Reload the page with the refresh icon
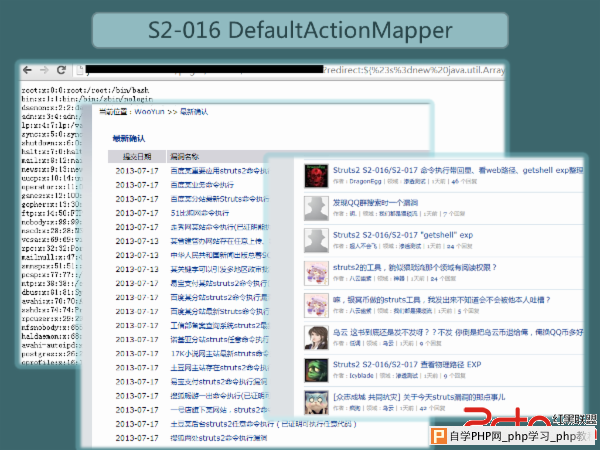Image resolution: width=600 pixels, height=450 pixels. (61, 70)
